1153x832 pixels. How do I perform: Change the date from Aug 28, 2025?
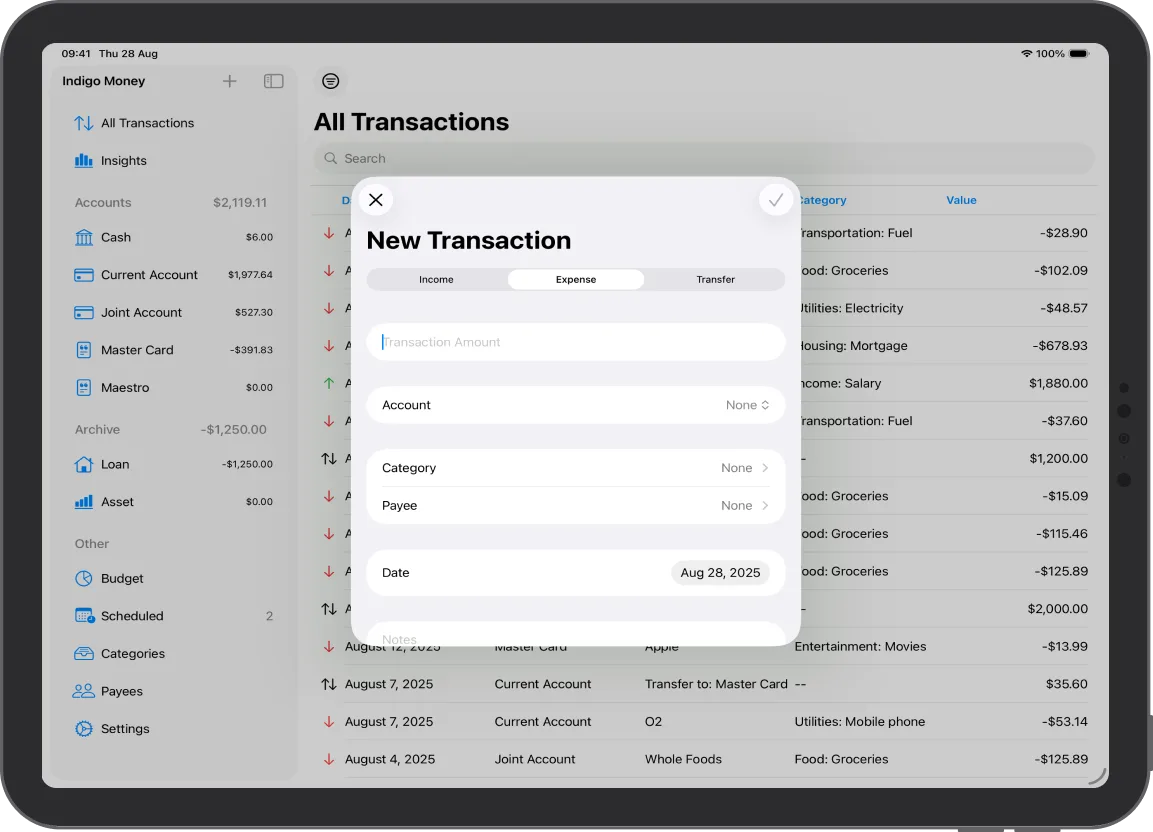point(720,572)
